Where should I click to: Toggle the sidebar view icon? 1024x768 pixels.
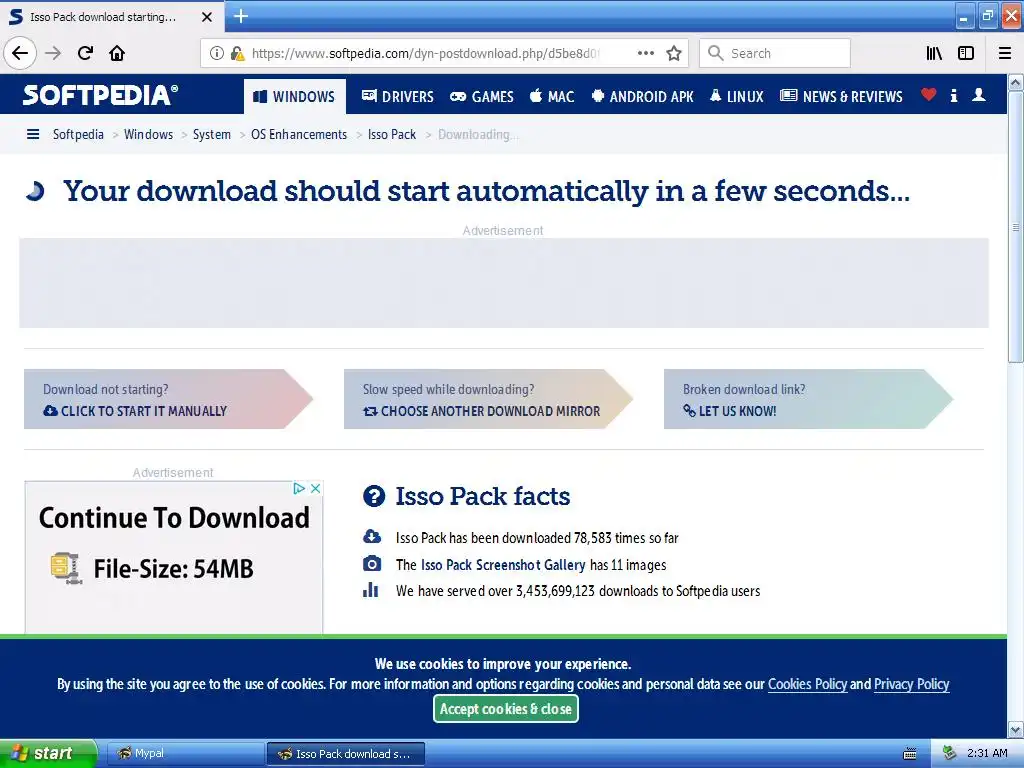click(966, 53)
